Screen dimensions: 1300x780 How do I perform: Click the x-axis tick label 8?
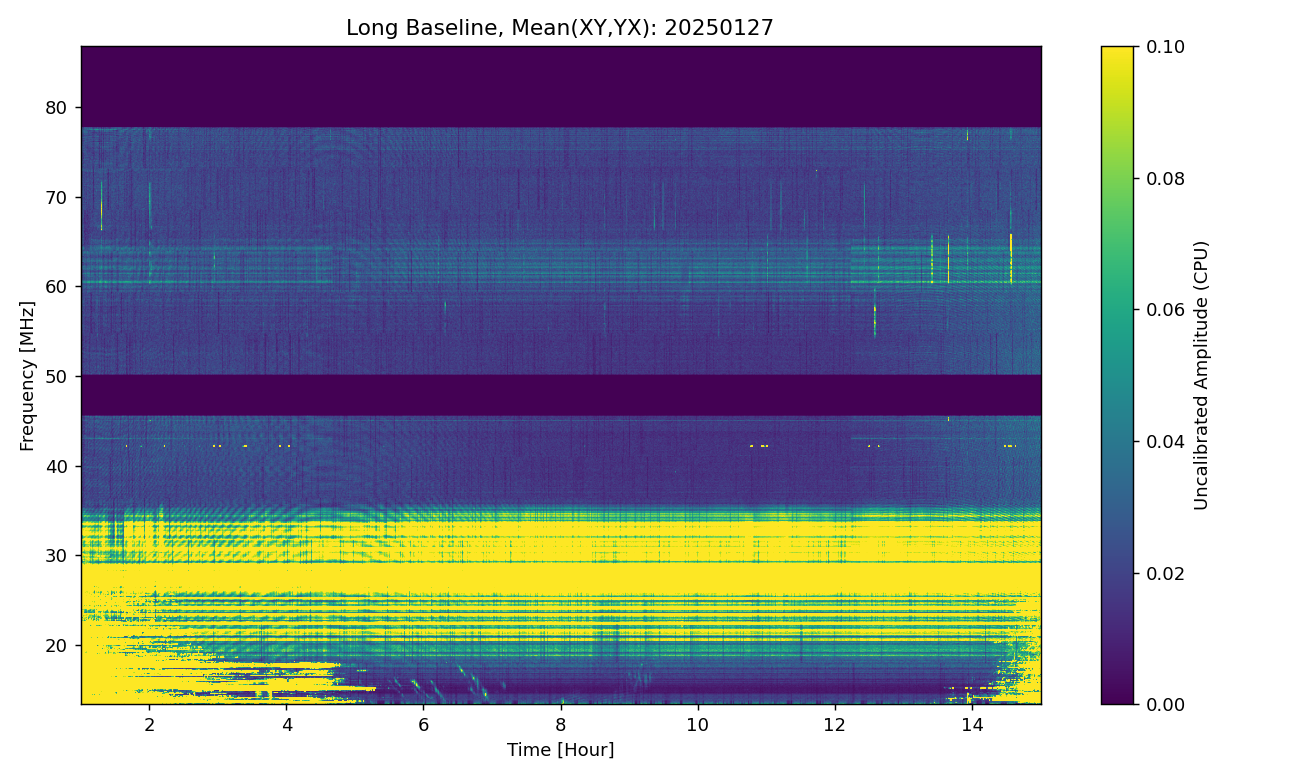(560, 723)
